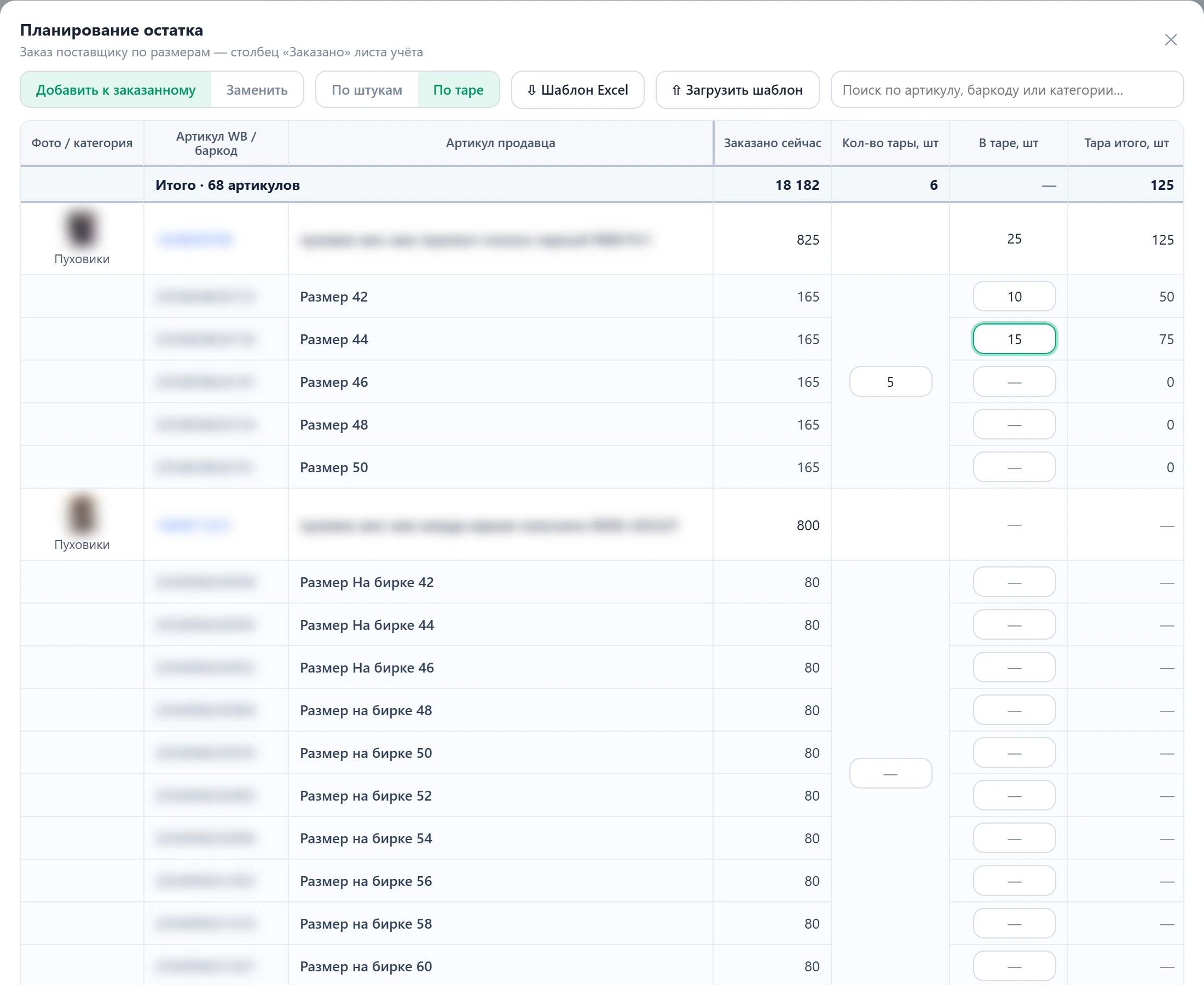Click the Артикул продавца column header
Viewport: 1204px width, 985px height.
click(x=500, y=143)
